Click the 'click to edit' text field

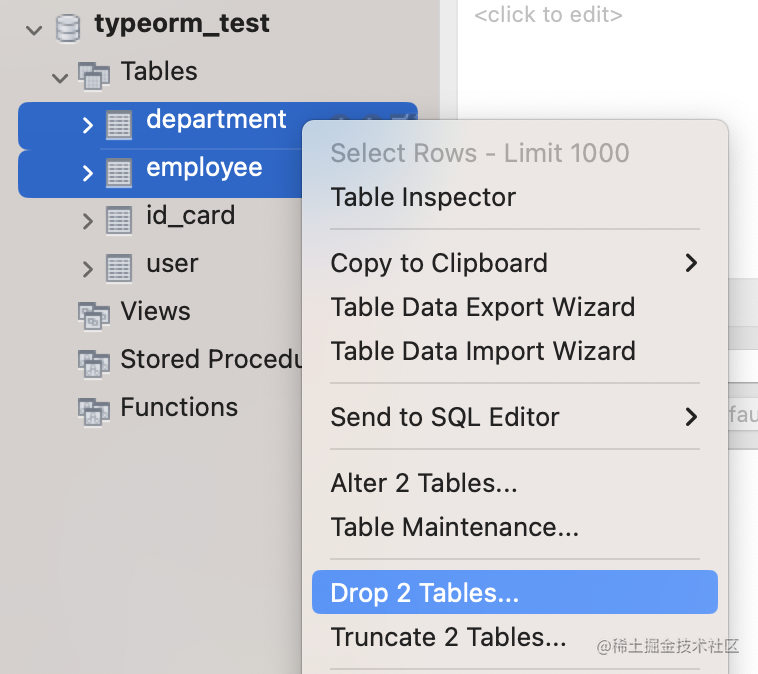[548, 15]
